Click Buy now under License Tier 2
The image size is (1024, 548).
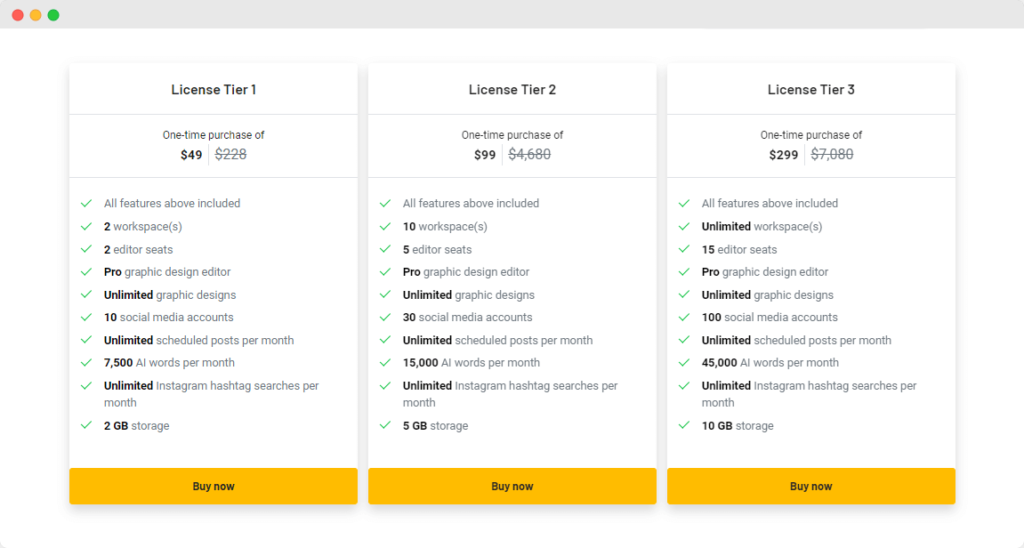pos(512,486)
